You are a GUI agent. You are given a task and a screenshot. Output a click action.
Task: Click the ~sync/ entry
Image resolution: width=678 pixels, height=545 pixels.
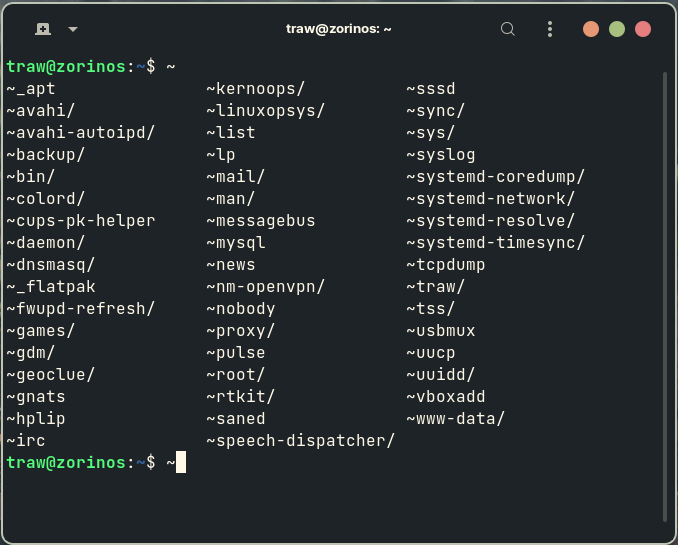point(436,111)
